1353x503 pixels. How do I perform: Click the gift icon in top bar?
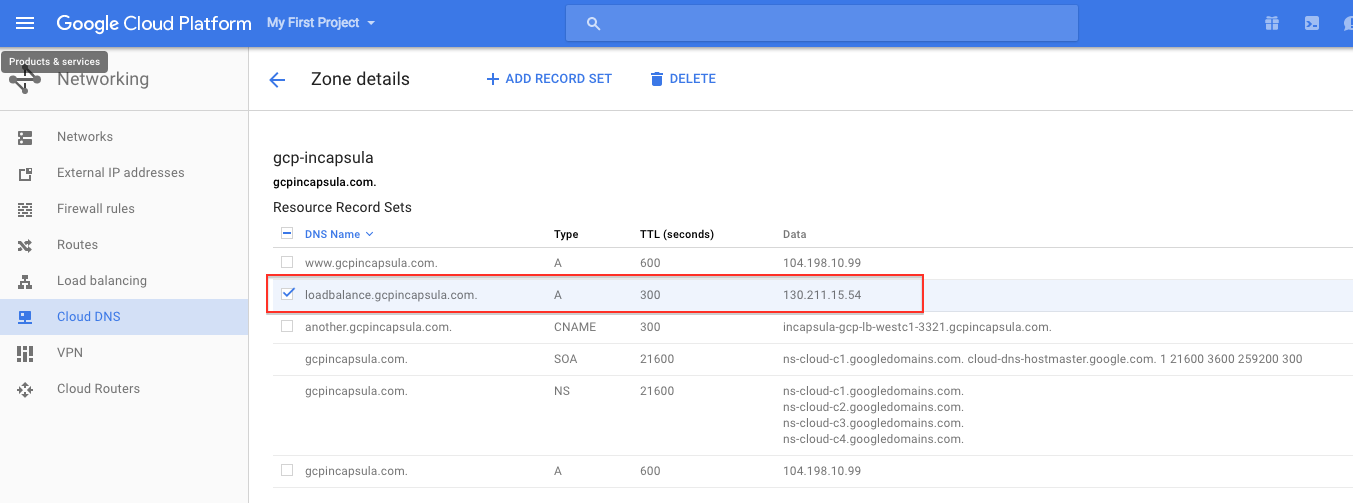(1271, 23)
